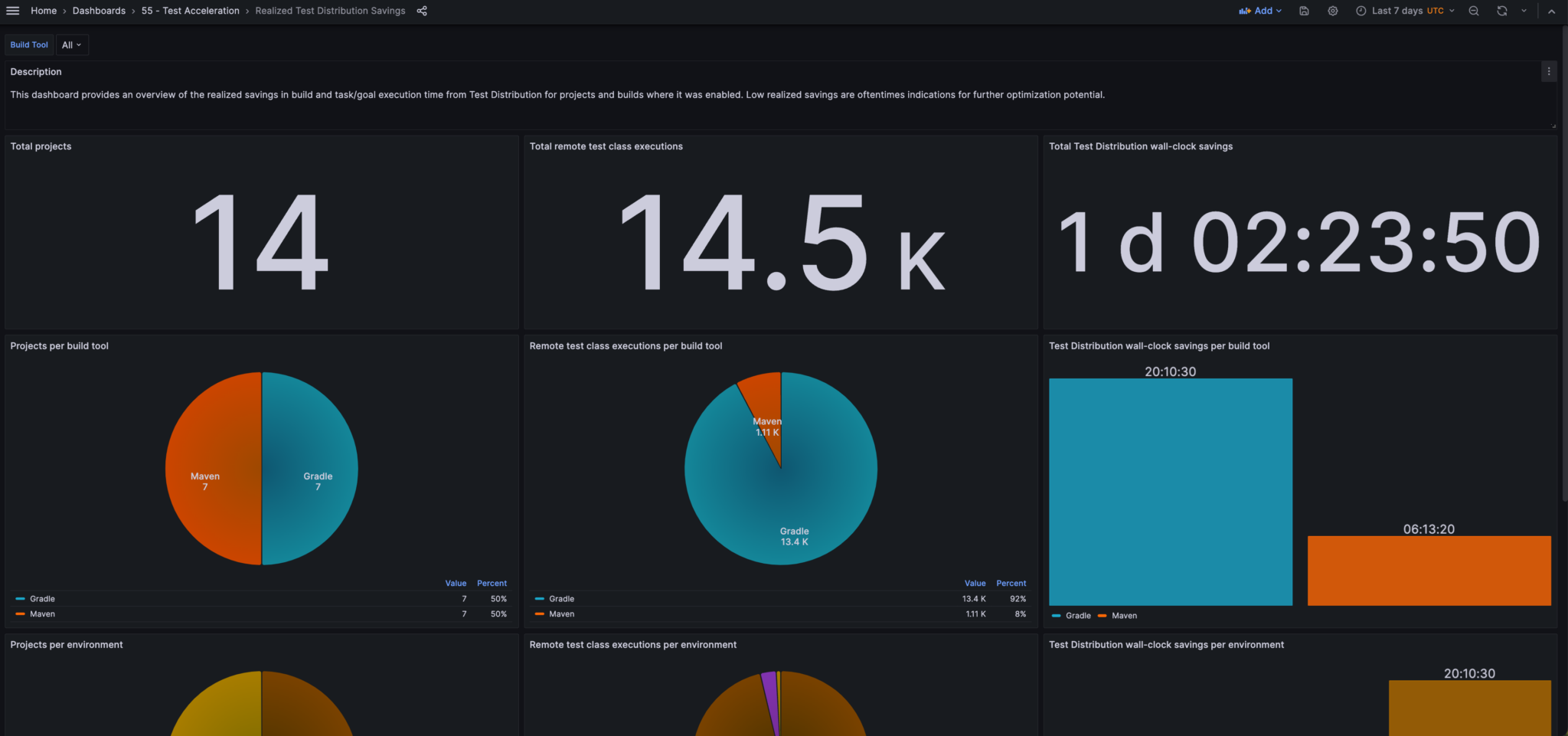The width and height of the screenshot is (1568, 736).
Task: Refresh the dashboard
Action: click(1502, 11)
